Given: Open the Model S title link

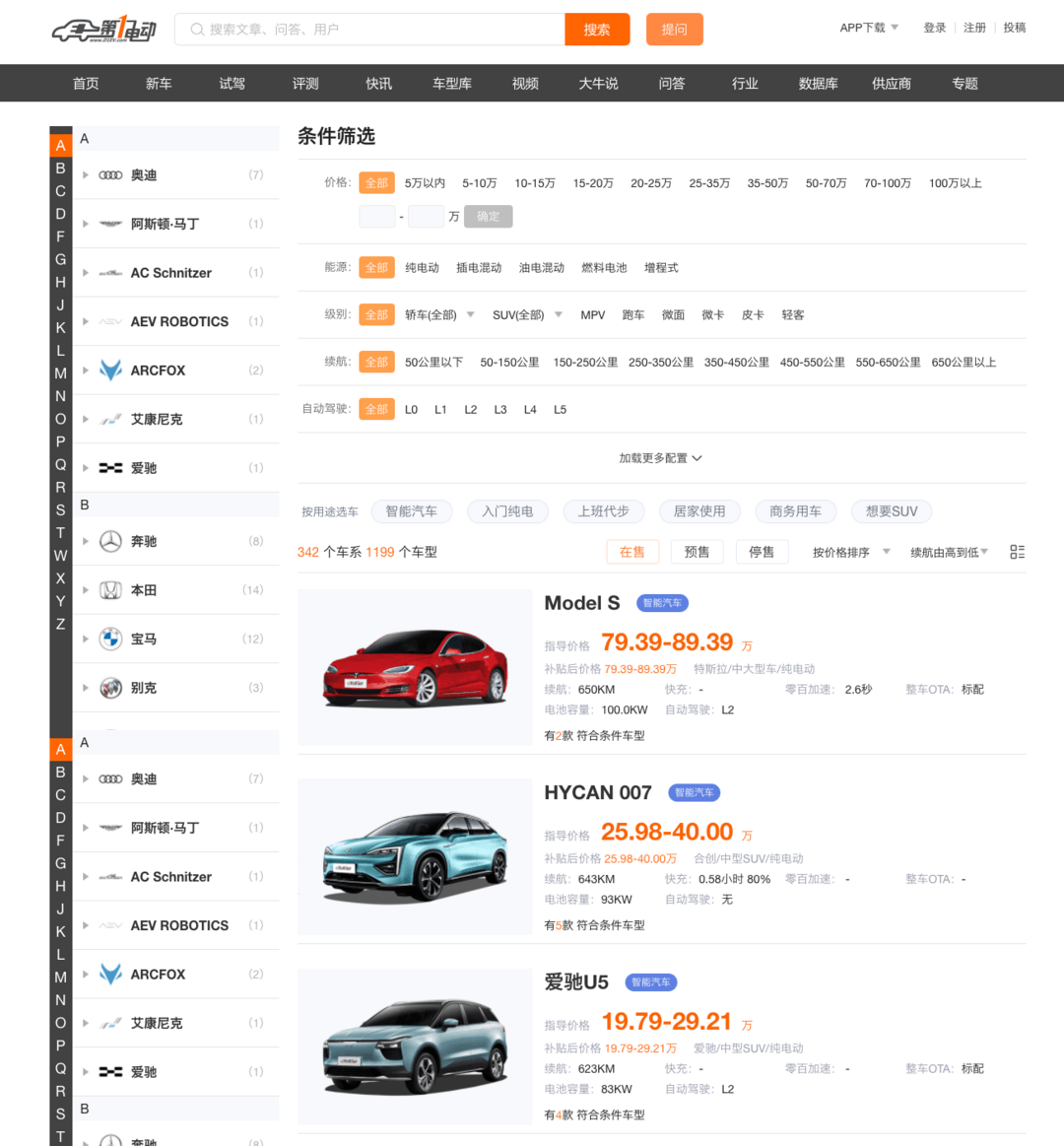Looking at the screenshot, I should coord(581,603).
